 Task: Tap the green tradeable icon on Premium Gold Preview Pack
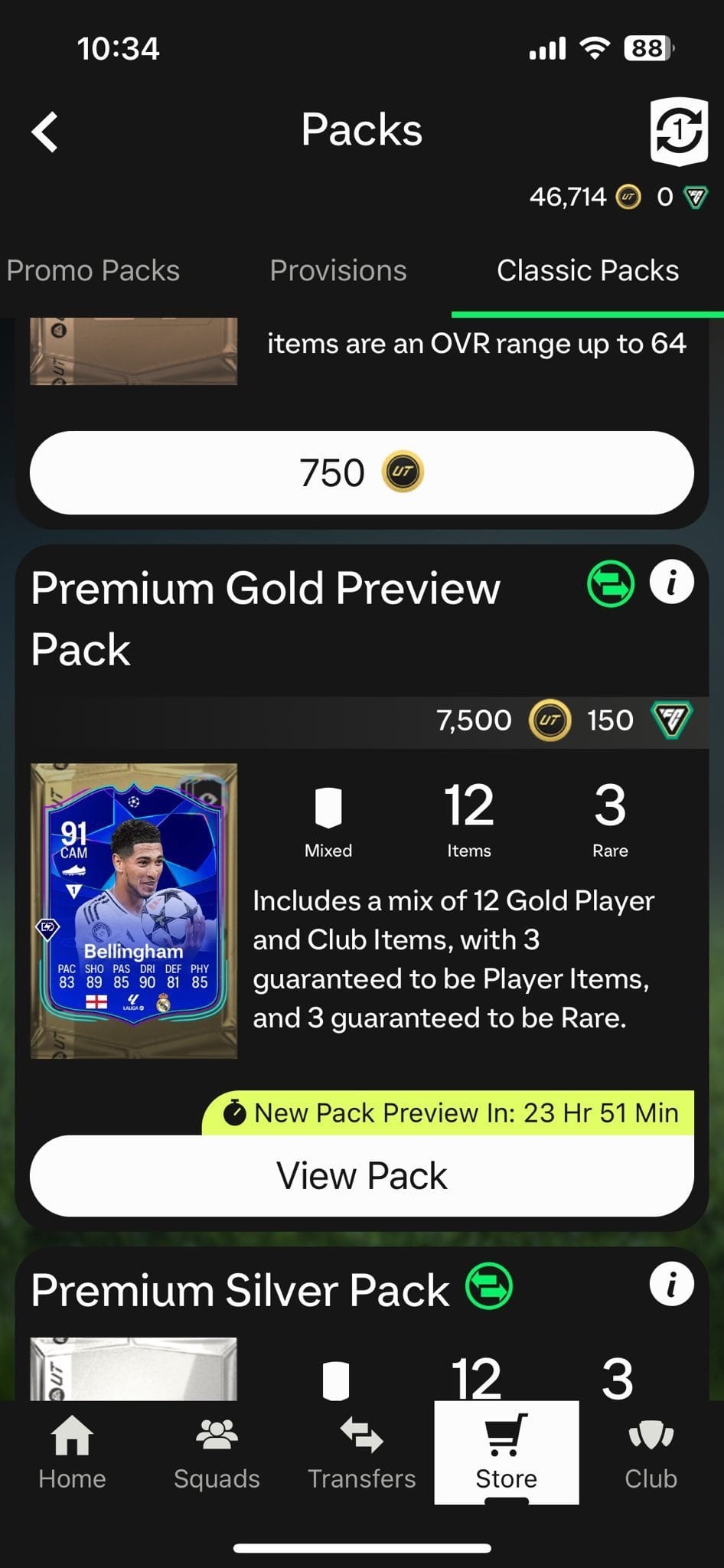pyautogui.click(x=611, y=584)
